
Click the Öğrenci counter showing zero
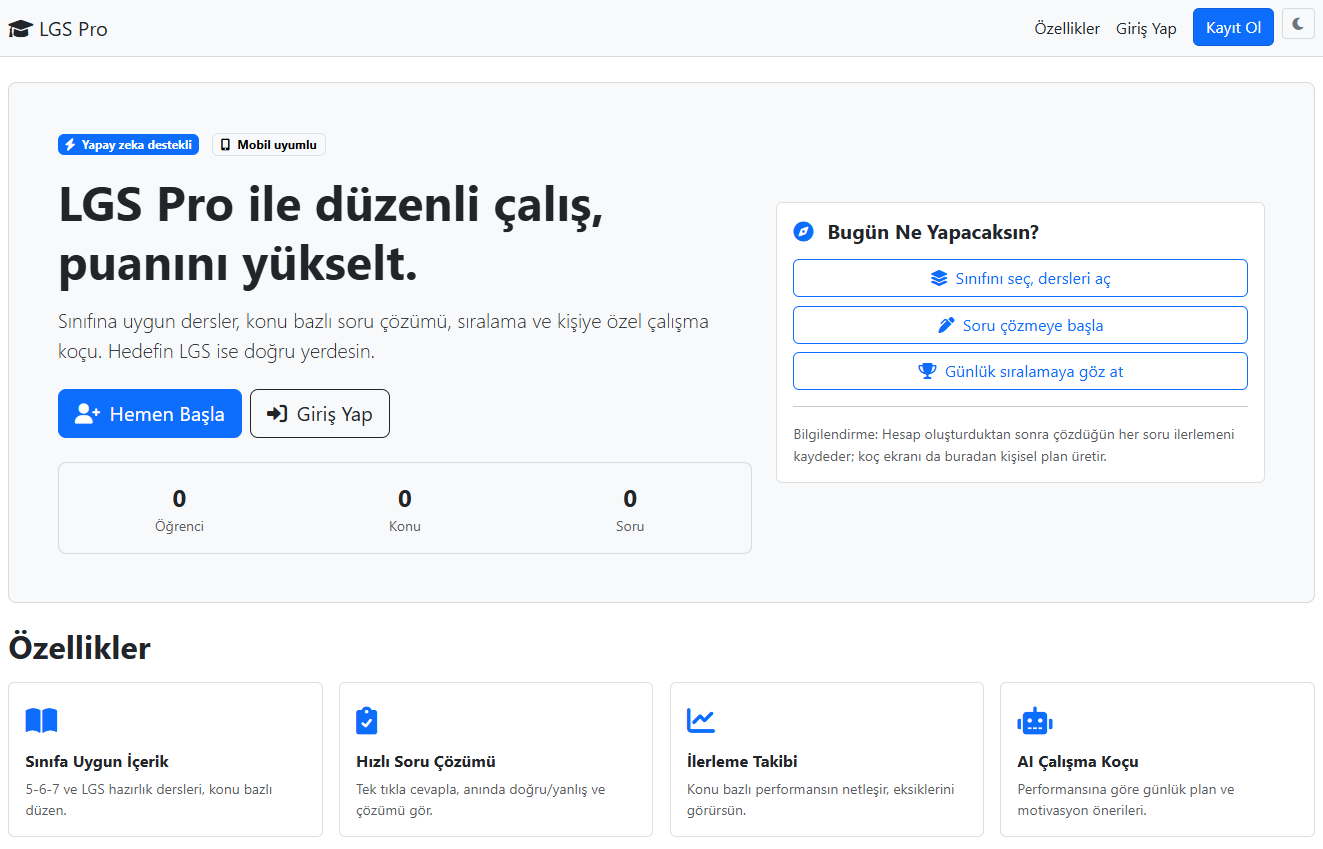tap(179, 508)
